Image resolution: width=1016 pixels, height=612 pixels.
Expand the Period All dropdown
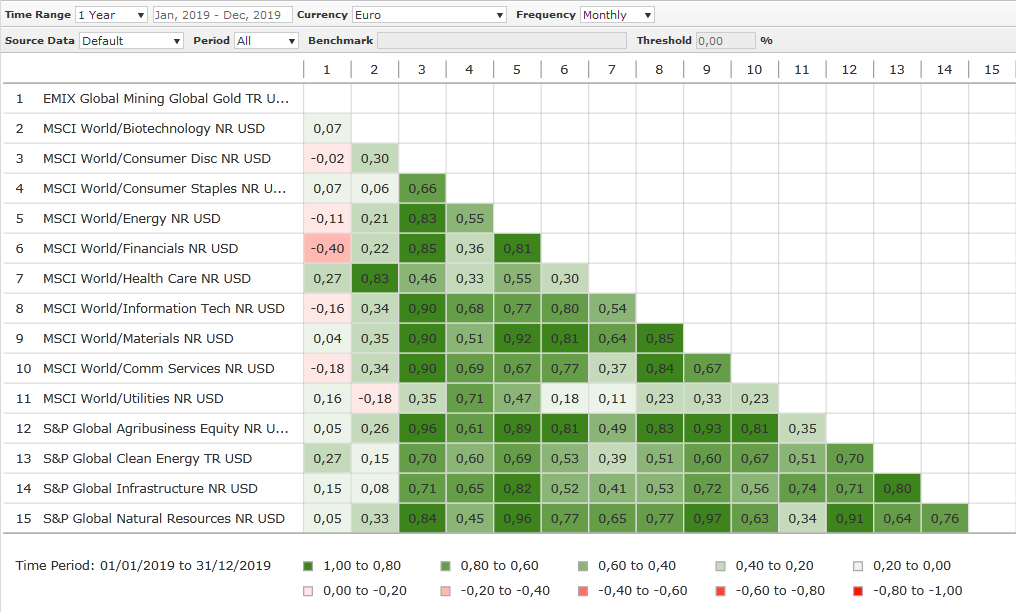pyautogui.click(x=266, y=41)
